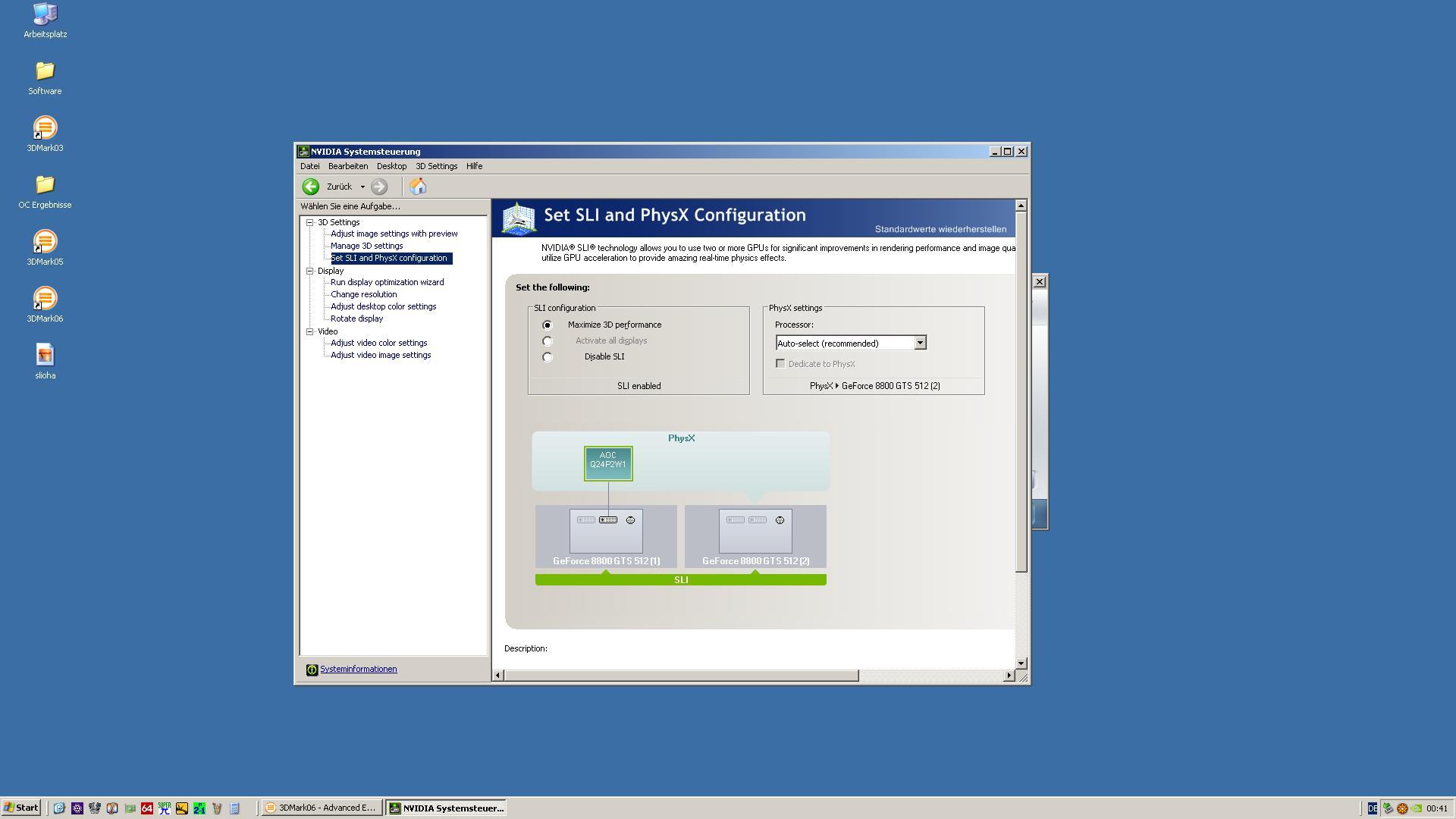Select the Disable SLI radio button
The image size is (1456, 819).
[548, 357]
